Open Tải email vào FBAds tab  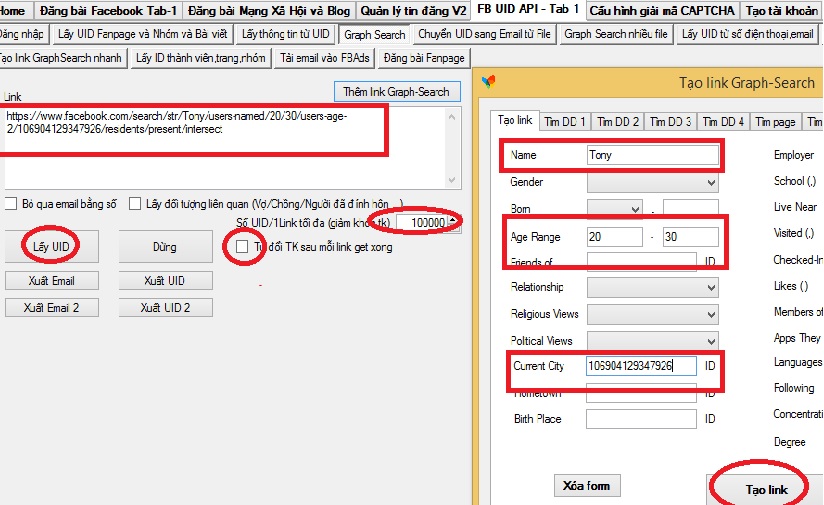[324, 58]
